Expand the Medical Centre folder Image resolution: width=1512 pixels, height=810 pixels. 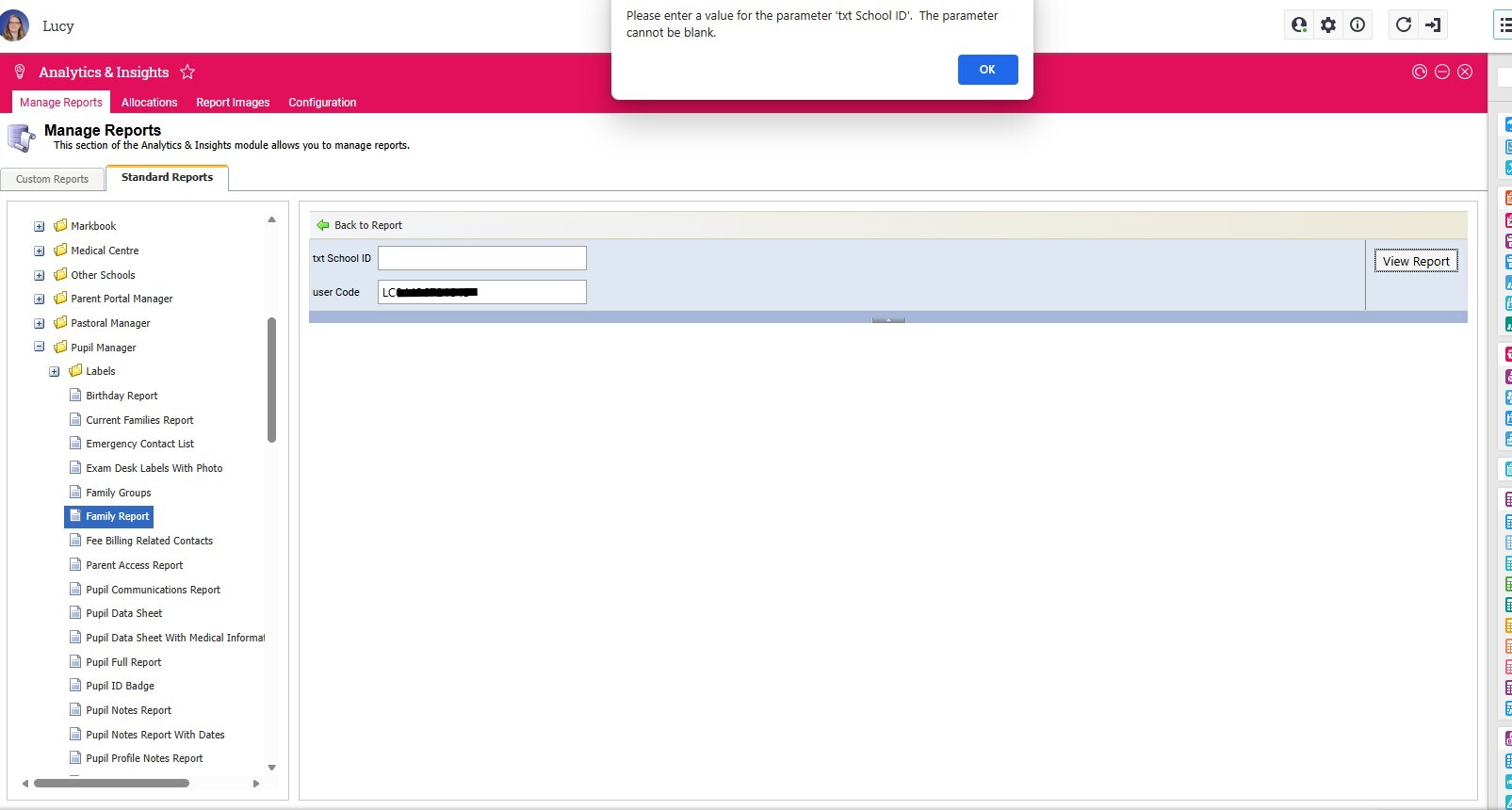coord(40,251)
